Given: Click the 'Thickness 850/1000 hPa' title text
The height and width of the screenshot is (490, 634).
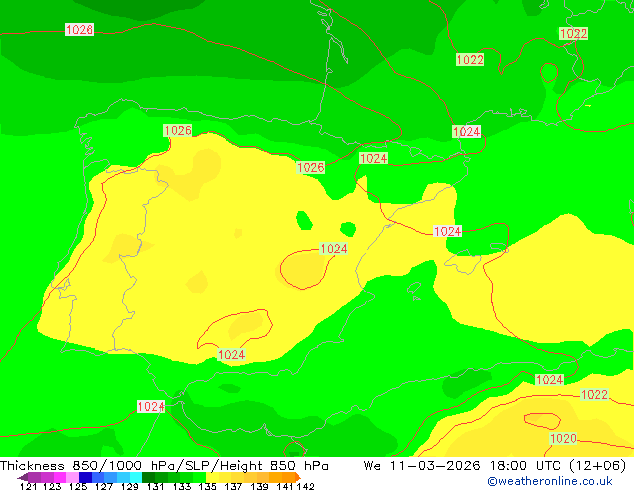Looking at the screenshot, I should pyautogui.click(x=88, y=466).
